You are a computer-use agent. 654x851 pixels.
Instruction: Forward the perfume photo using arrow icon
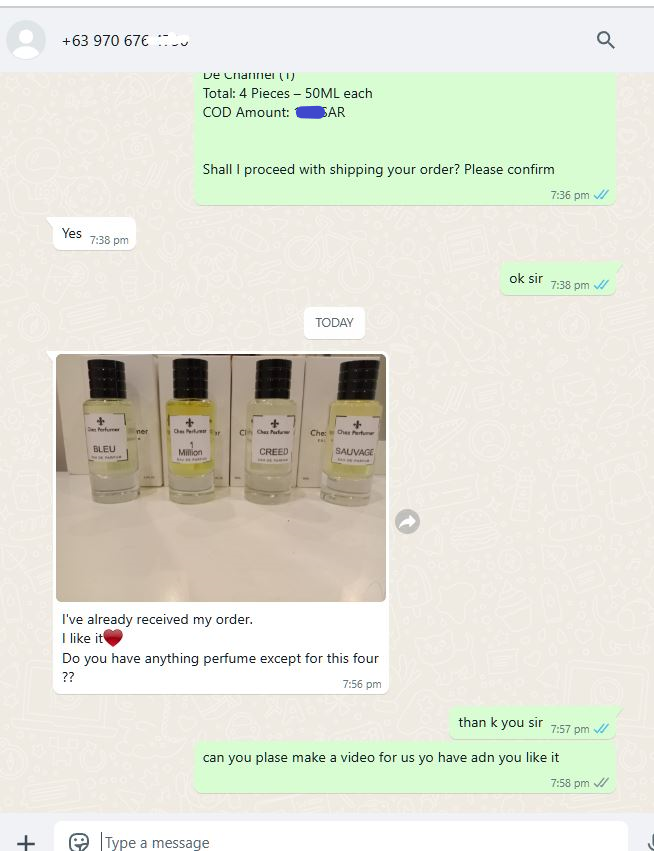408,522
